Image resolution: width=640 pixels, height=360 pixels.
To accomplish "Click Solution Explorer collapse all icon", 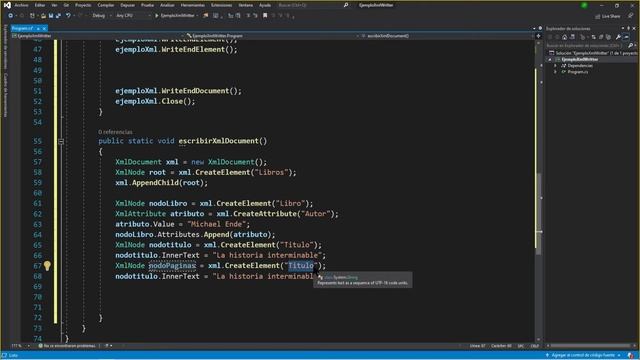I will click(601, 37).
